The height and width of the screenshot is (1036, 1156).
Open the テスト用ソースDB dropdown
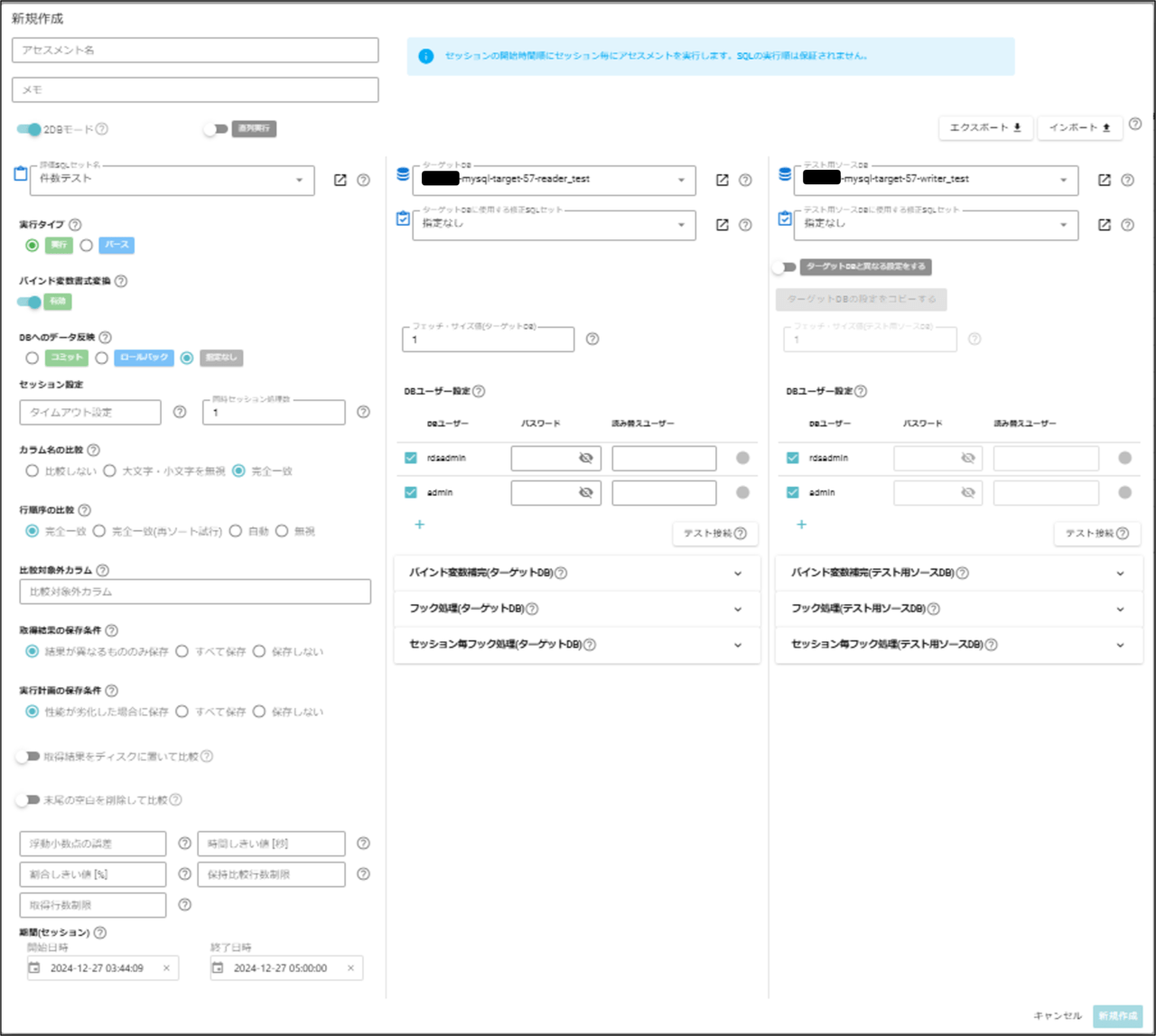(x=937, y=181)
